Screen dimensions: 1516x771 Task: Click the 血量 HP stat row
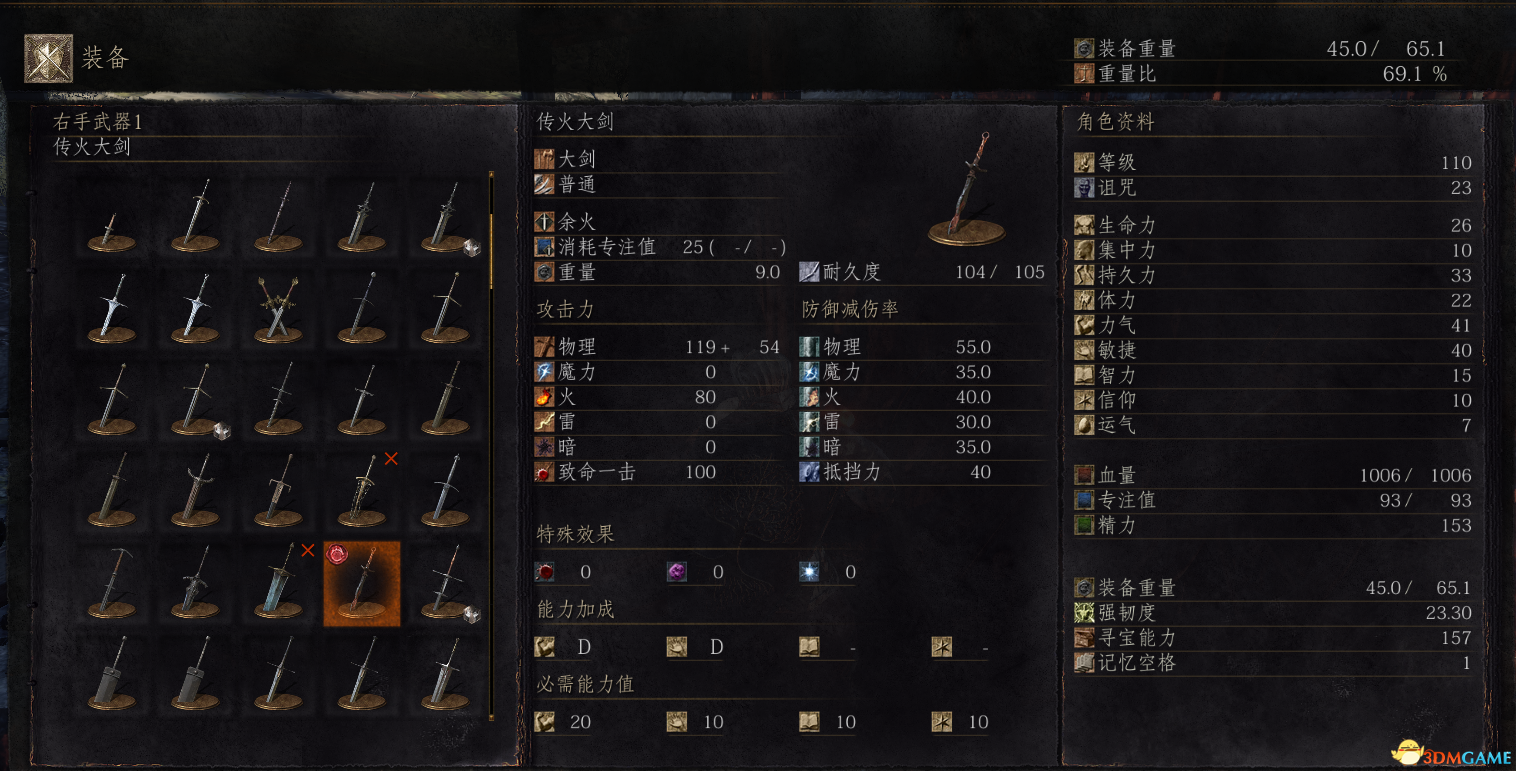pos(1273,475)
